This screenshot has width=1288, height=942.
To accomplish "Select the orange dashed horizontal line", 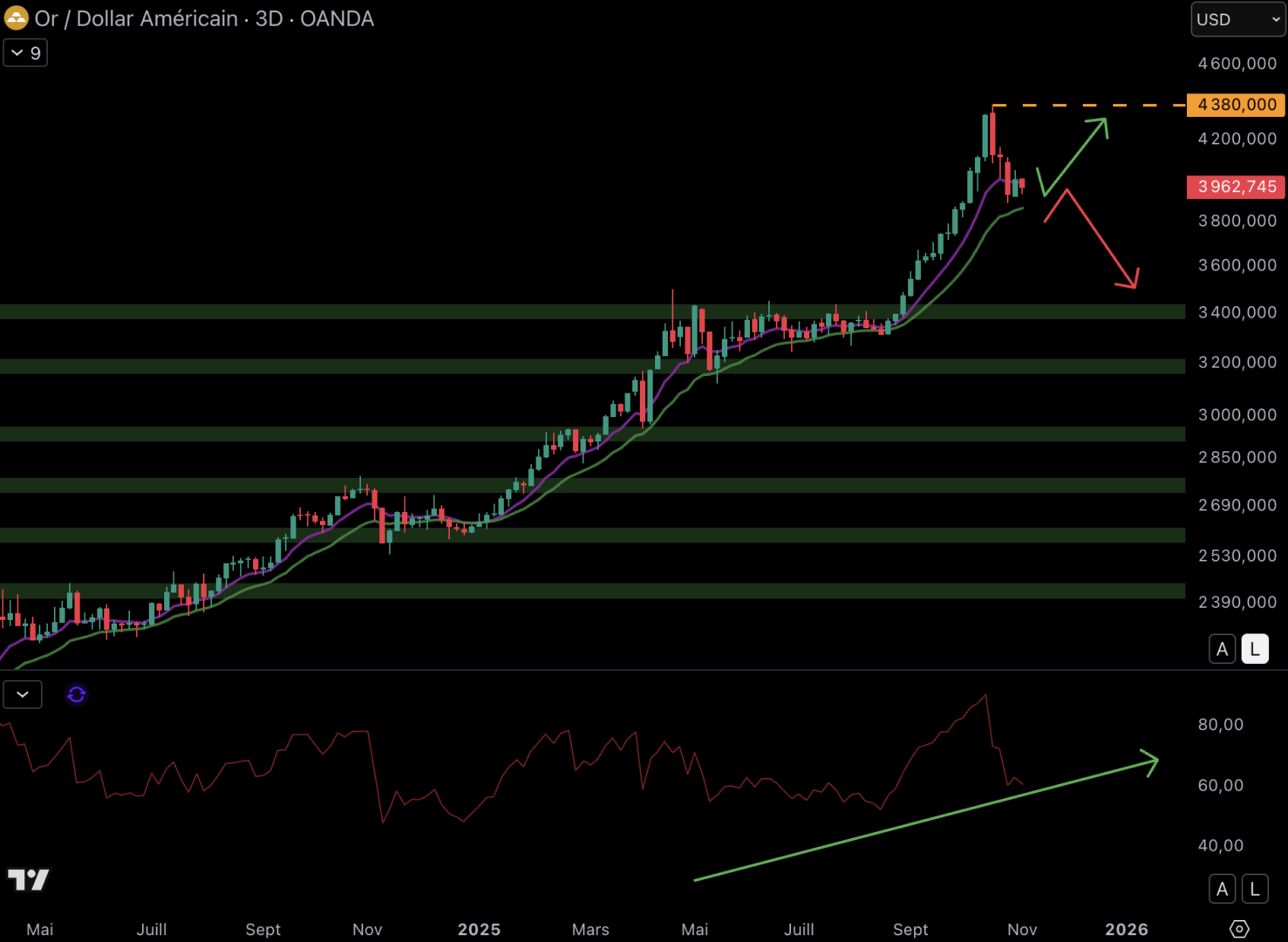I will 1090,106.
